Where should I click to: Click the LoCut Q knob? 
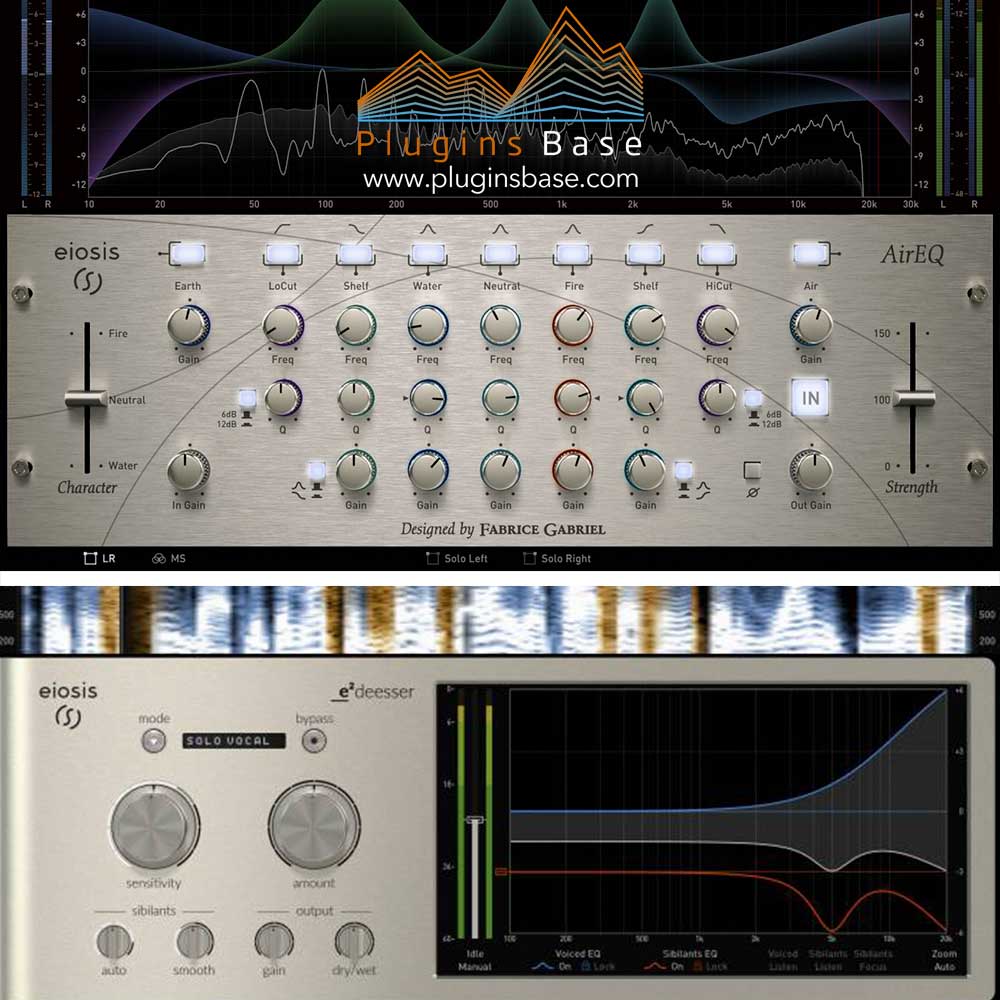[x=283, y=398]
